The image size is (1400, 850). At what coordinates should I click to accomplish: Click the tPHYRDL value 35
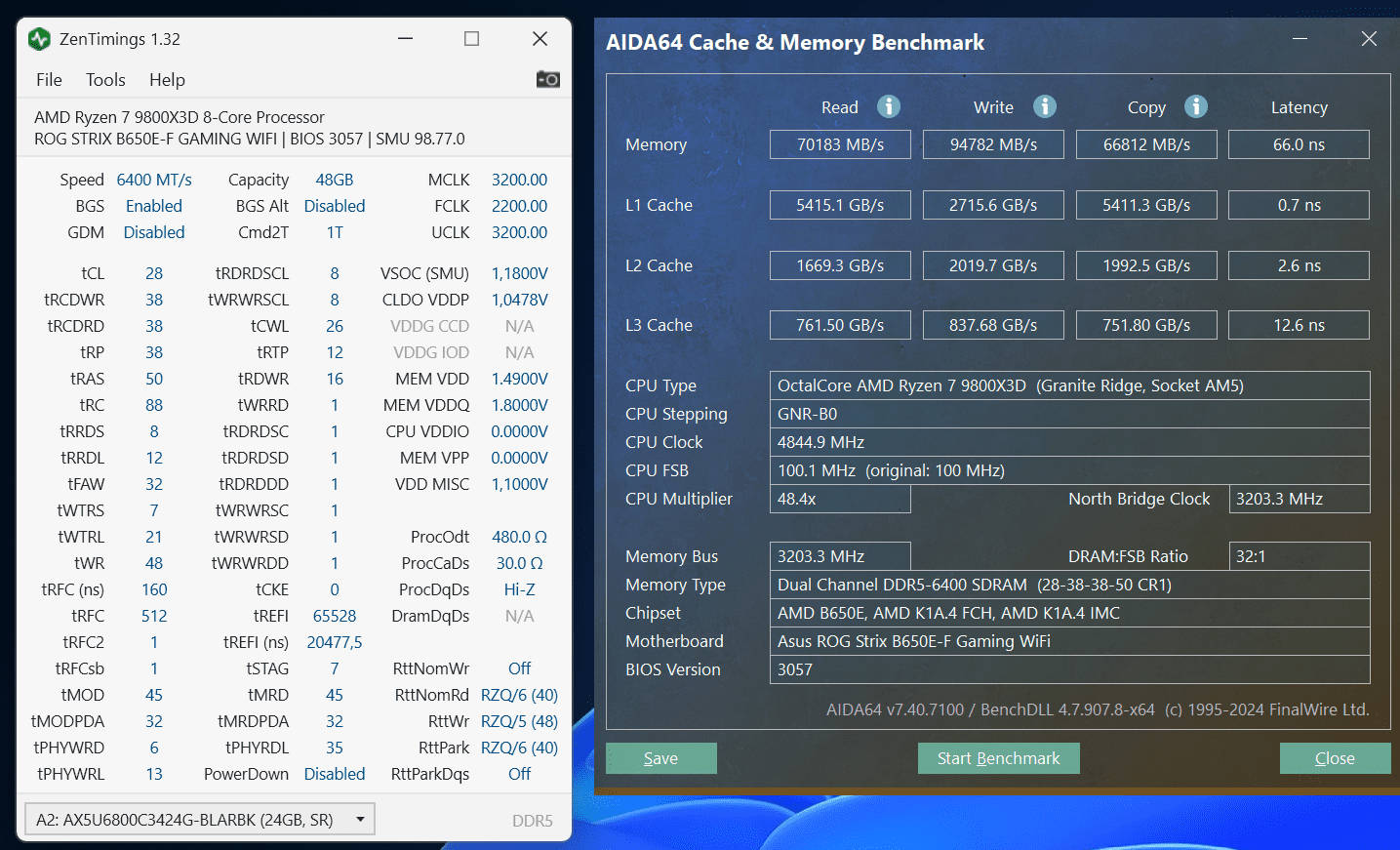click(x=335, y=748)
